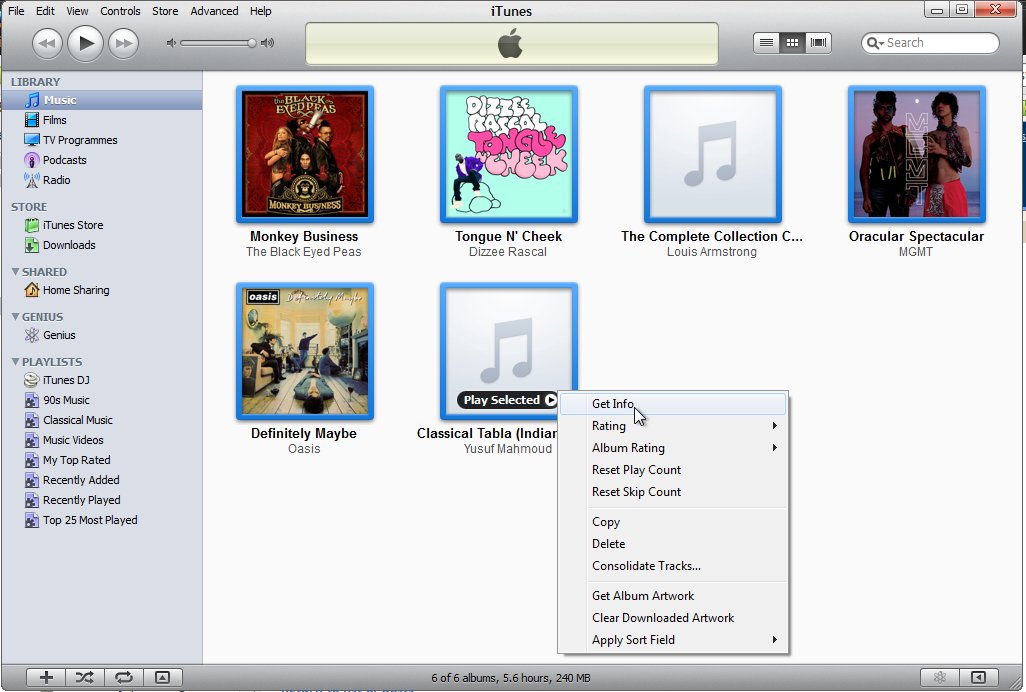Choose Reset Play Count
Viewport: 1026px width, 692px height.
click(673, 470)
